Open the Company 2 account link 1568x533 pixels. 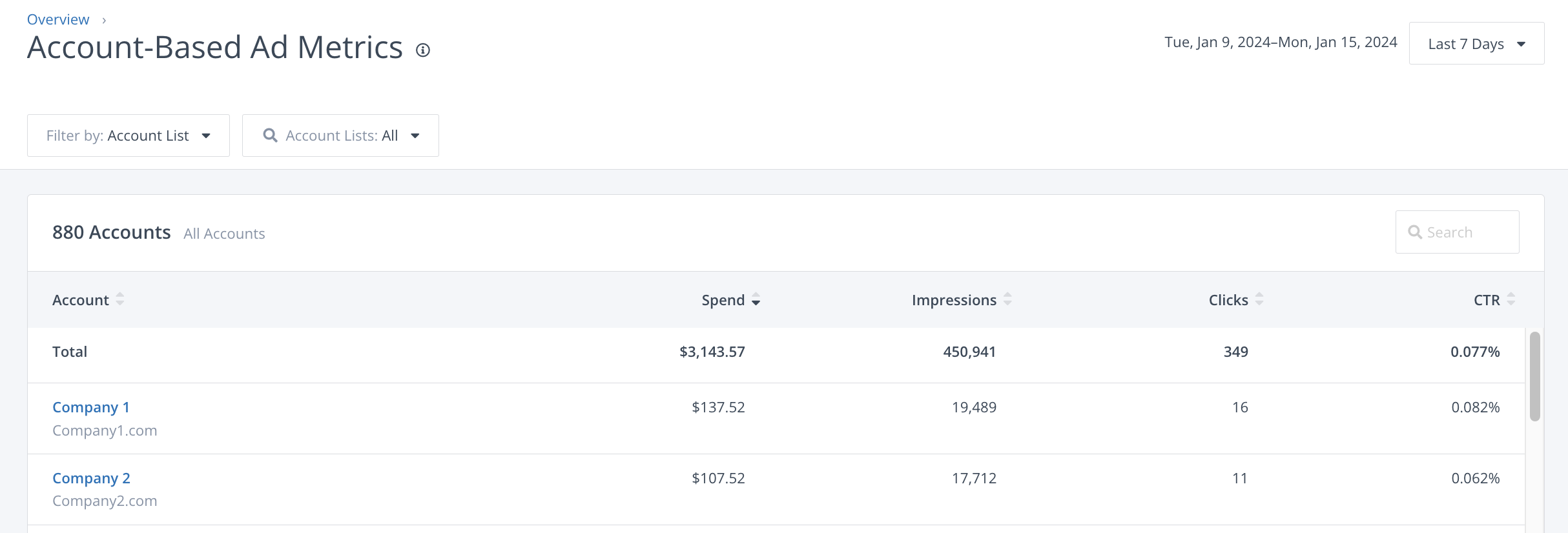pos(91,478)
